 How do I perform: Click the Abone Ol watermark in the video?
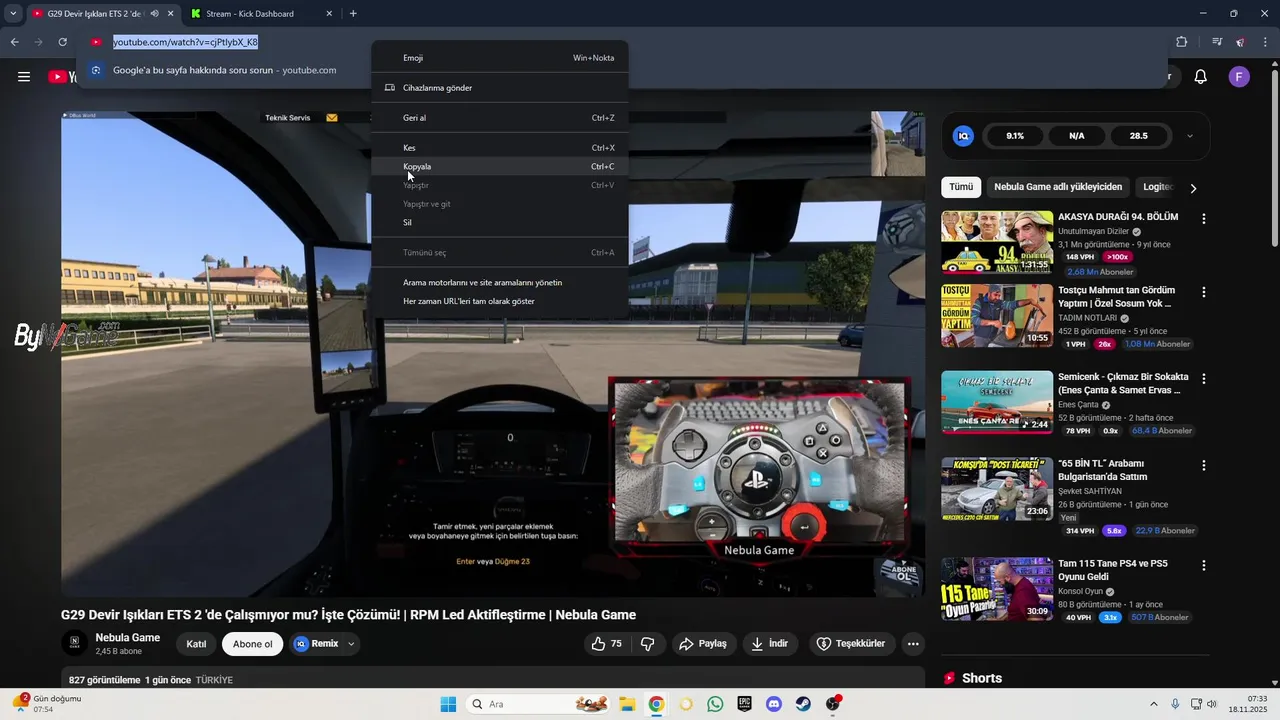[899, 575]
